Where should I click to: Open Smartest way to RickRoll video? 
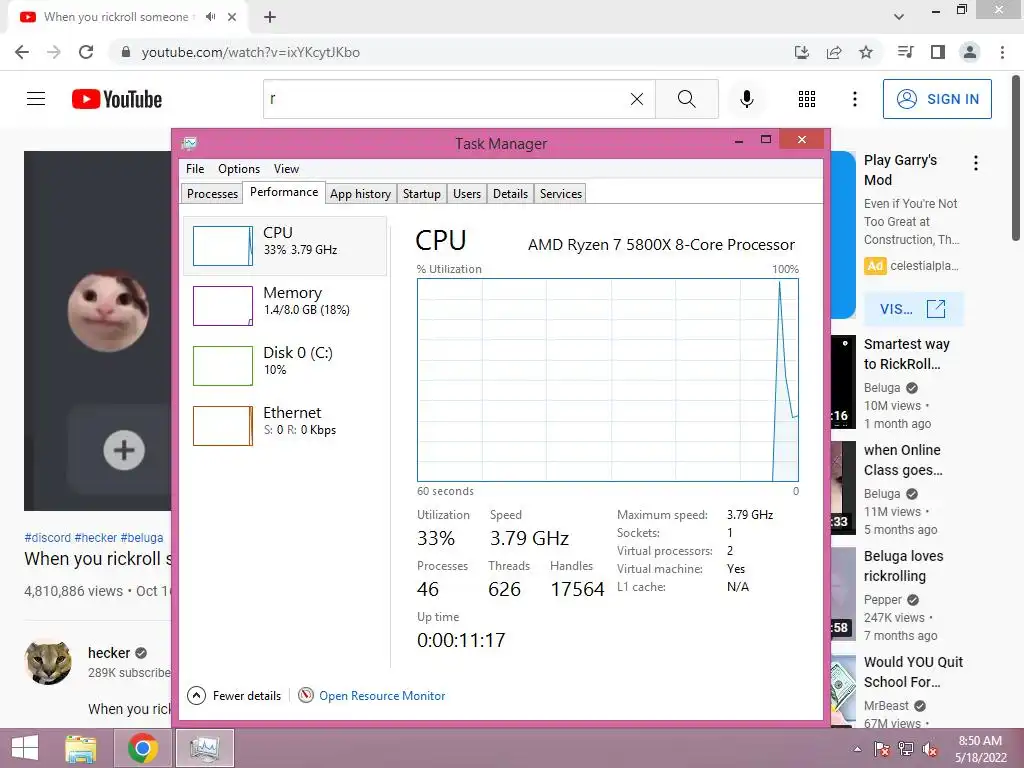click(x=906, y=354)
